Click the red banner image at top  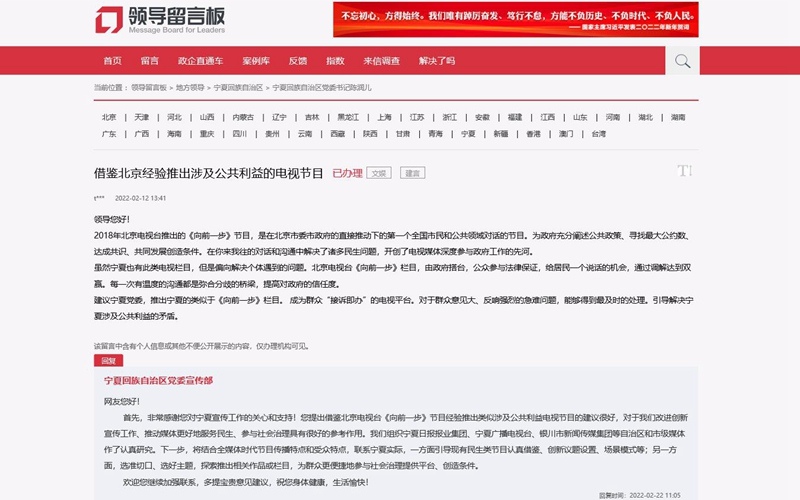[515, 19]
